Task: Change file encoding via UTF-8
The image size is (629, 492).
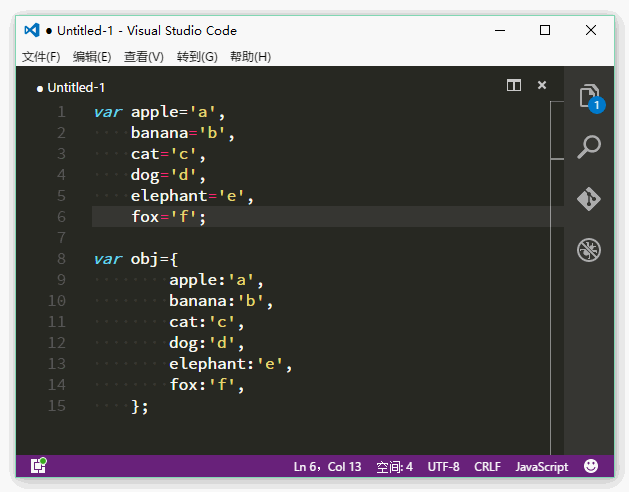Action: (443, 467)
